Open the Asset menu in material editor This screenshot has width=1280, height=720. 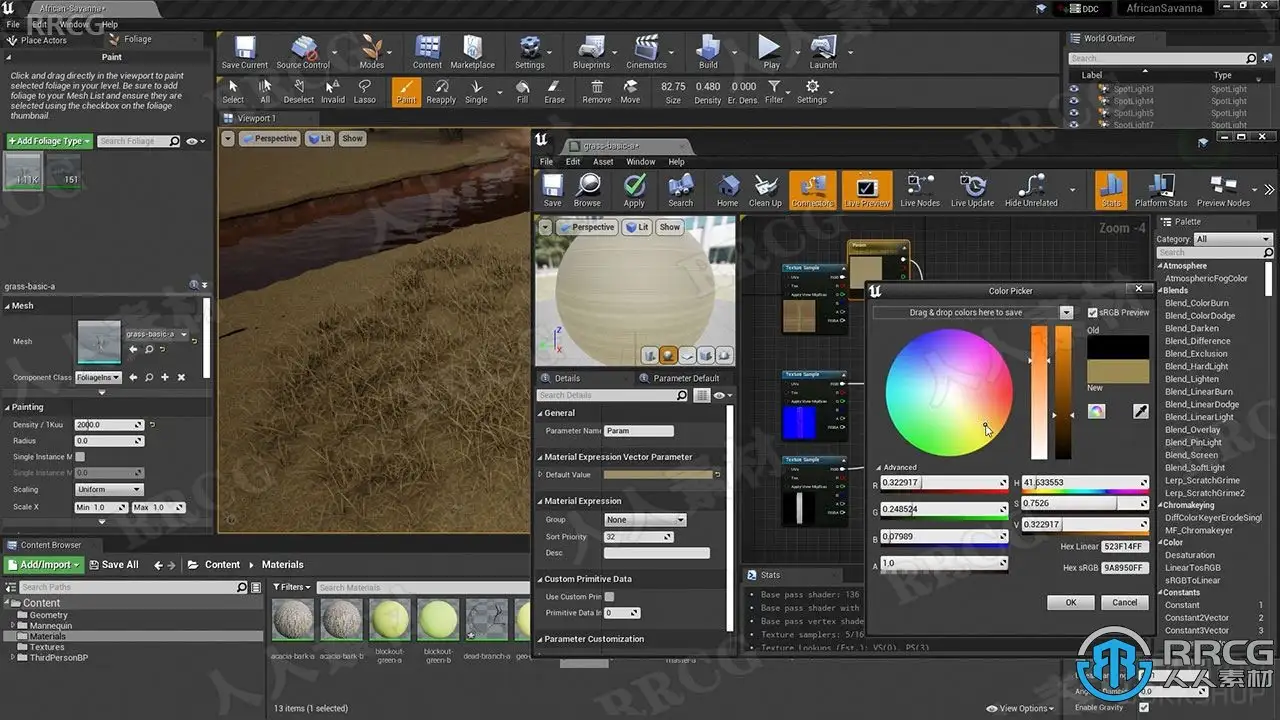(603, 162)
